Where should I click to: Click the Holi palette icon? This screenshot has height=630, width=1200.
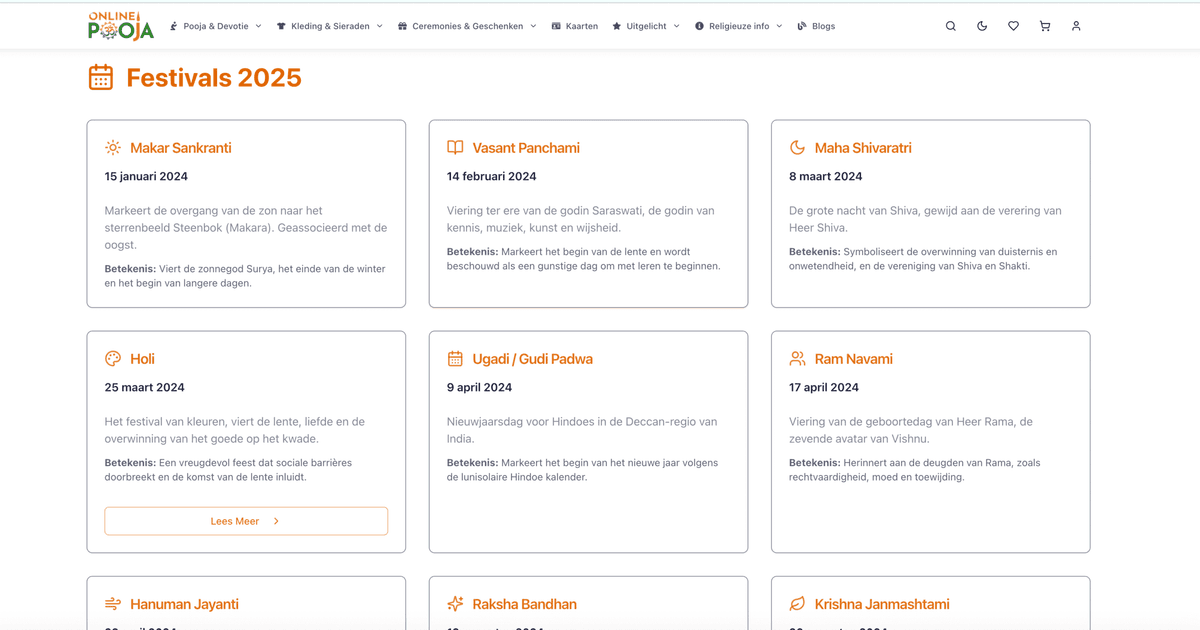[113, 359]
